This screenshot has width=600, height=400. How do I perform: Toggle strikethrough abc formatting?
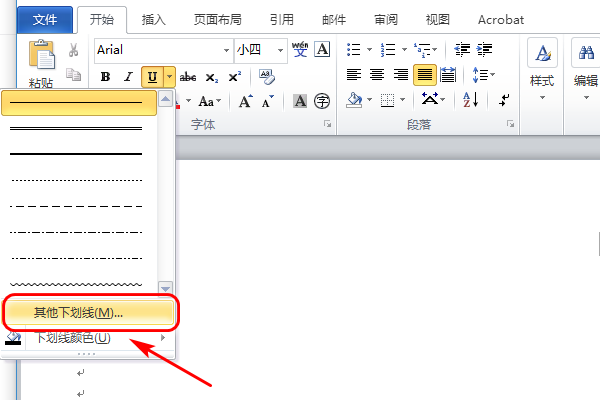pos(188,77)
